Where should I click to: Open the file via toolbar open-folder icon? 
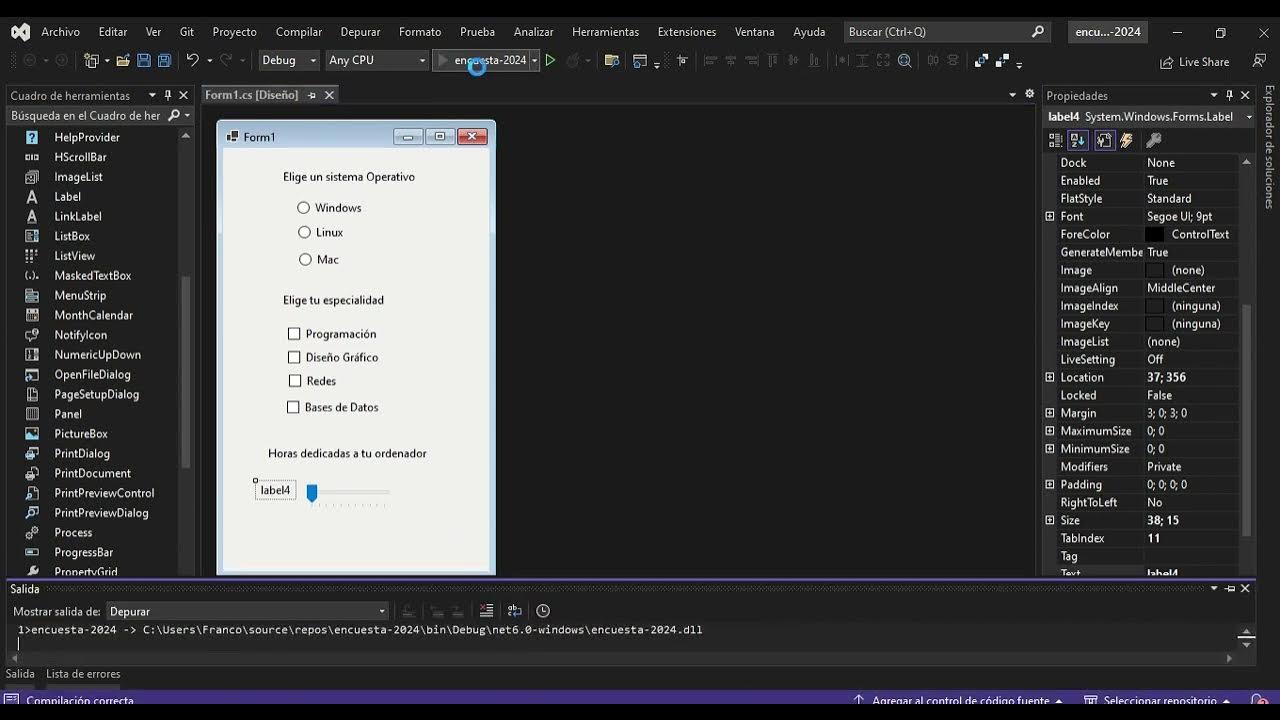coord(123,61)
